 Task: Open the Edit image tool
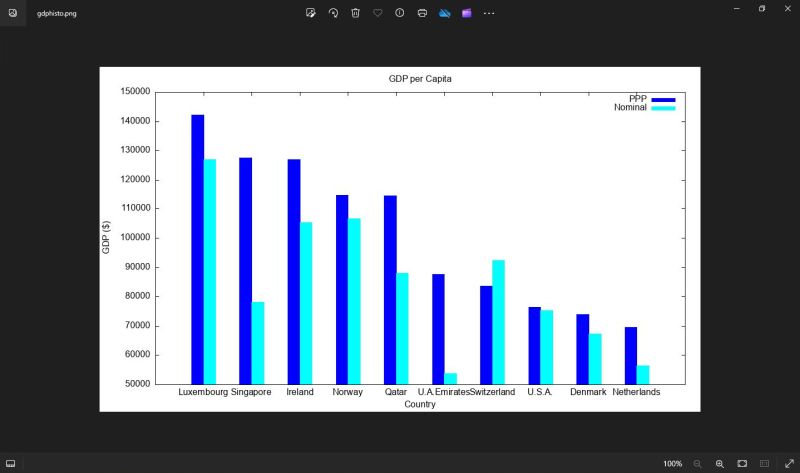point(310,13)
